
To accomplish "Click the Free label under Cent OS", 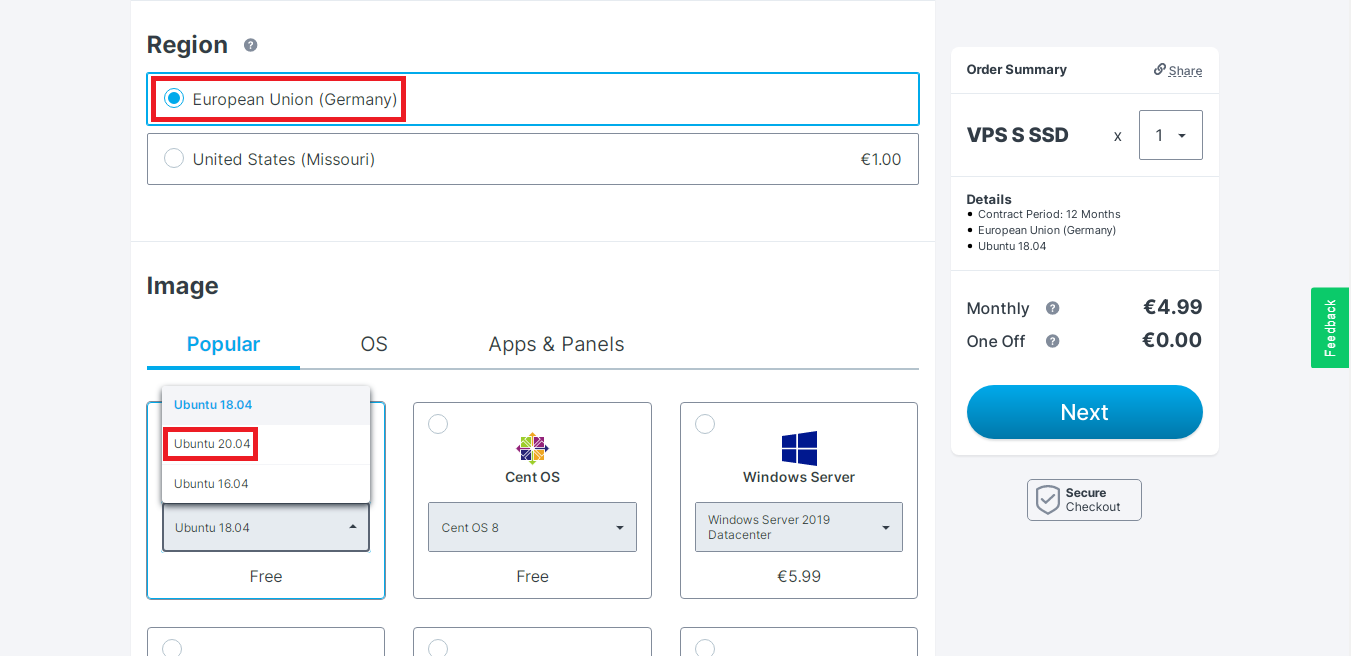I will click(532, 576).
